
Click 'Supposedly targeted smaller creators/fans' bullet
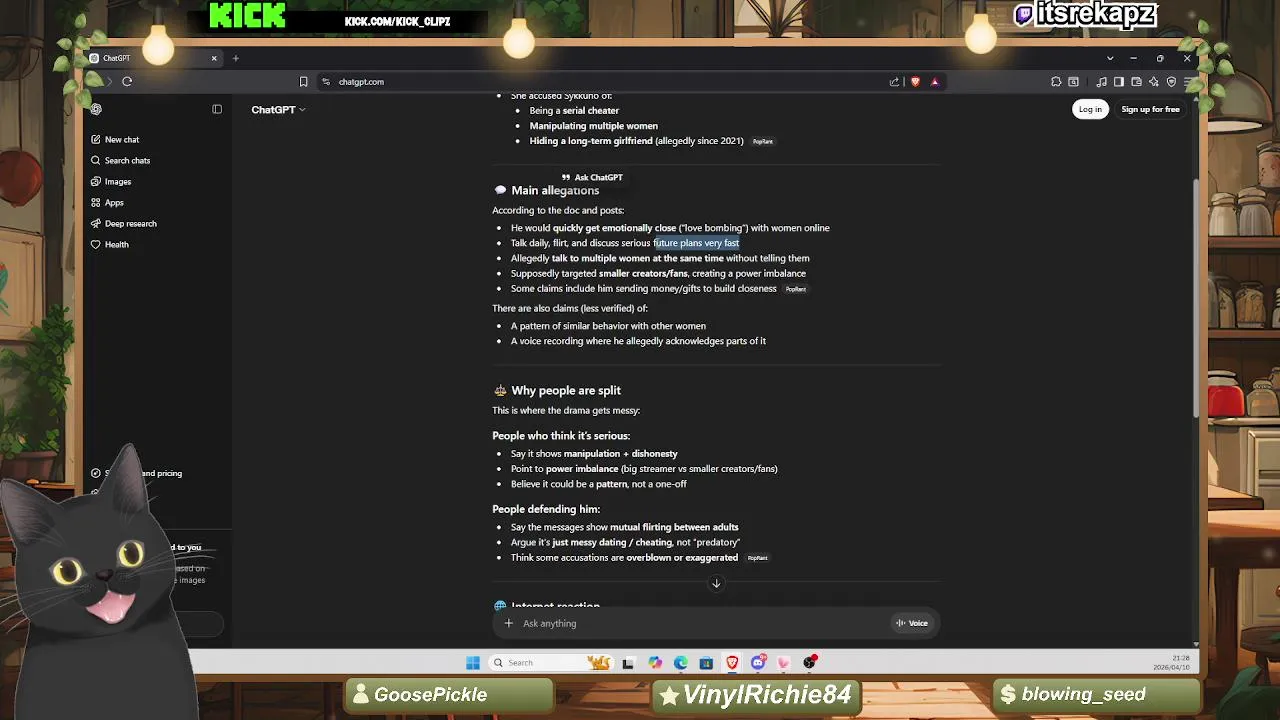click(x=658, y=274)
